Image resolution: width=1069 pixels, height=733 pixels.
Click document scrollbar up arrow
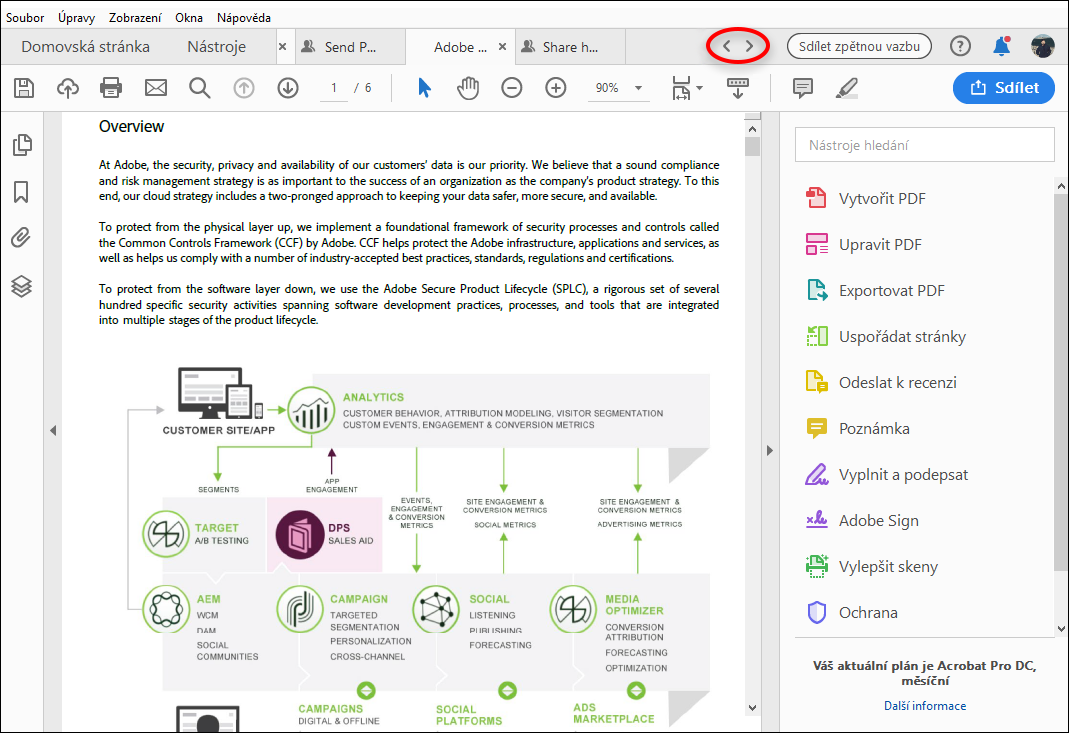[x=752, y=129]
